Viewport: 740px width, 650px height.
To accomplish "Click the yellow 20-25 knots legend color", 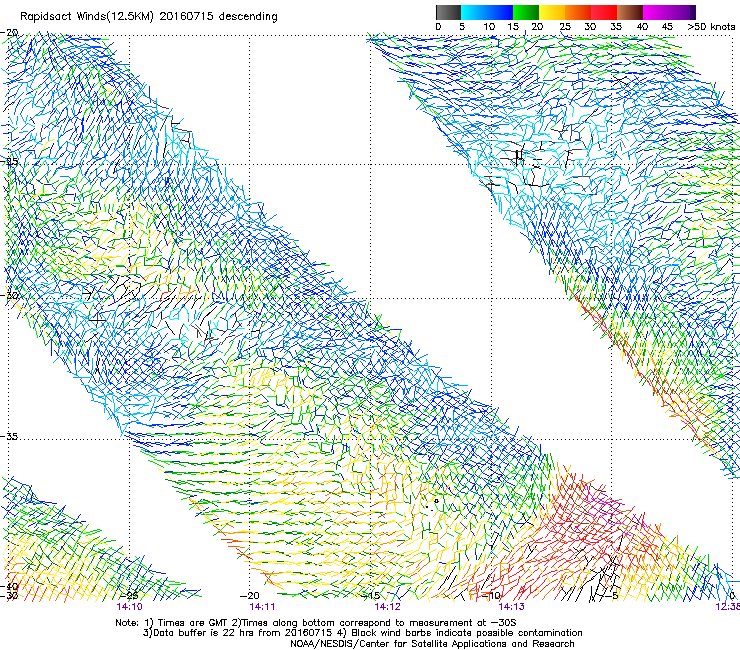I will point(552,12).
